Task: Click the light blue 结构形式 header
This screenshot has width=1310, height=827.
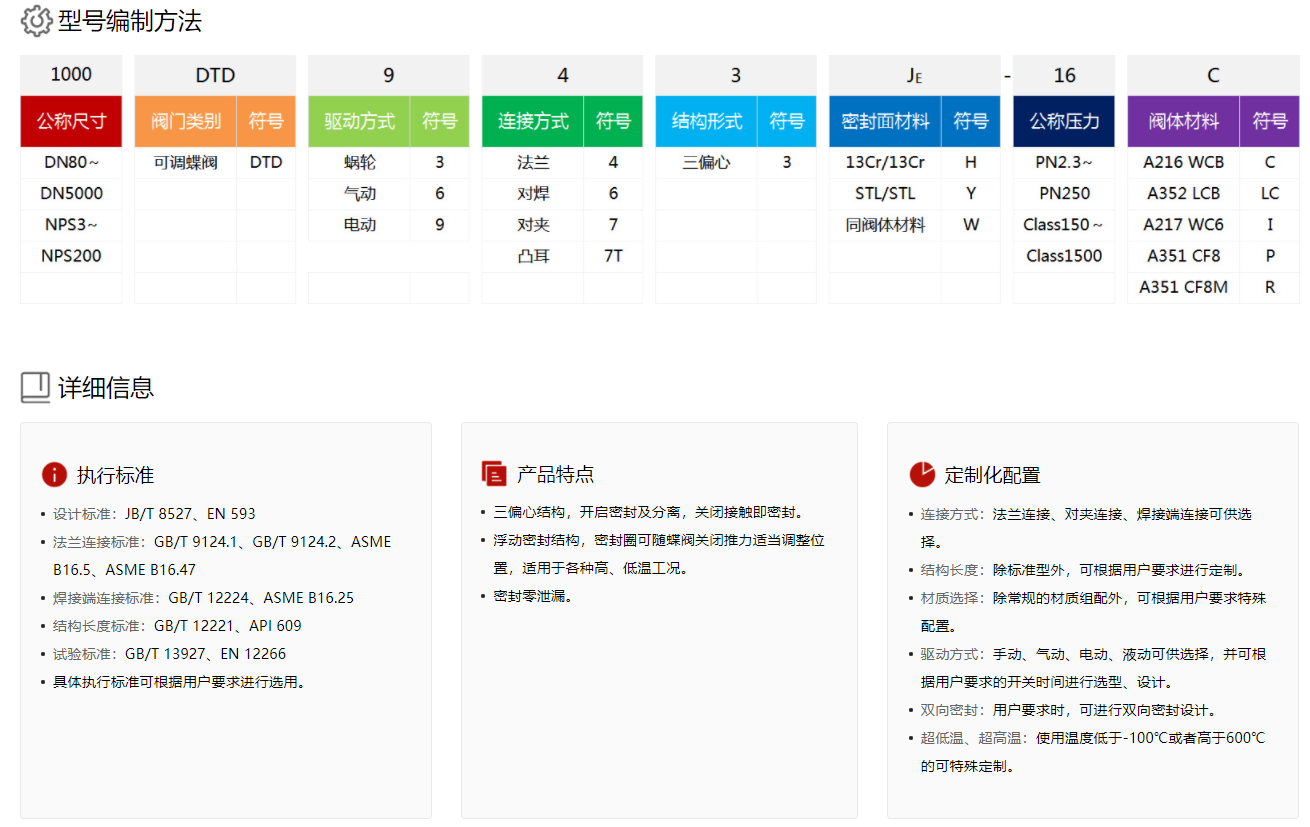Action: click(x=706, y=122)
